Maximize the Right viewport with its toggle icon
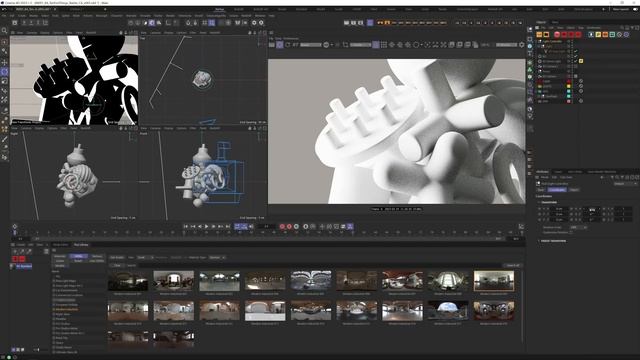640x360 pixels. tap(135, 128)
